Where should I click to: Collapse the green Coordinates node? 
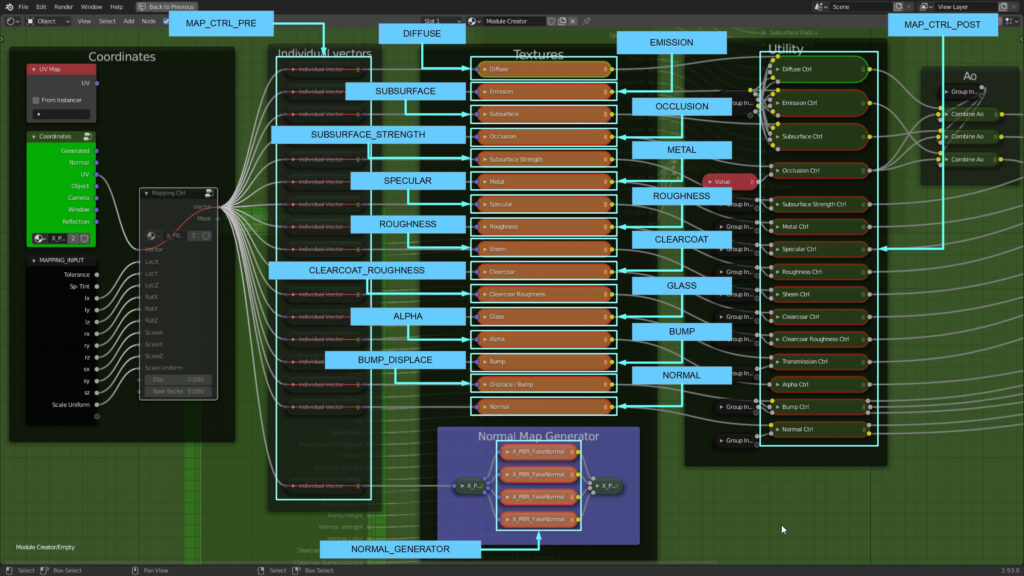[x=34, y=136]
